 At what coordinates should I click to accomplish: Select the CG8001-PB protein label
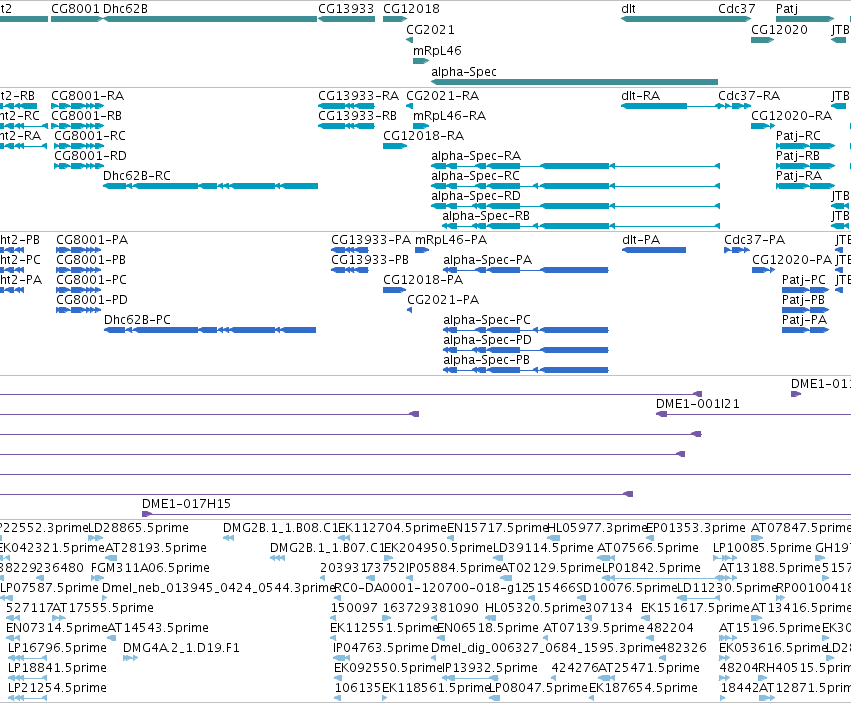tap(91, 260)
